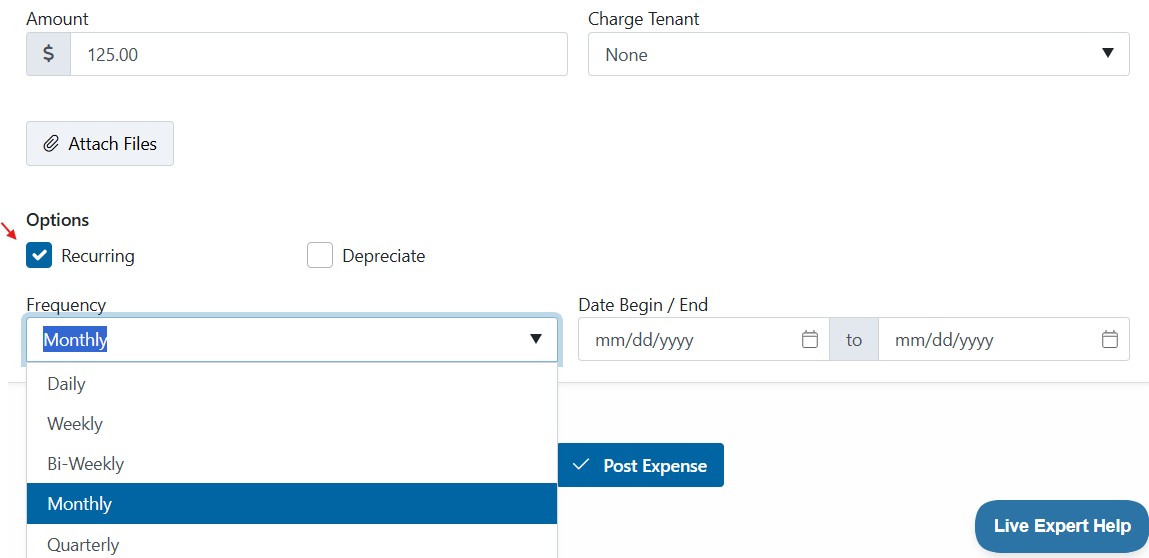Choose Weekly frequency option
Viewport: 1149px width, 558px height.
click(292, 424)
